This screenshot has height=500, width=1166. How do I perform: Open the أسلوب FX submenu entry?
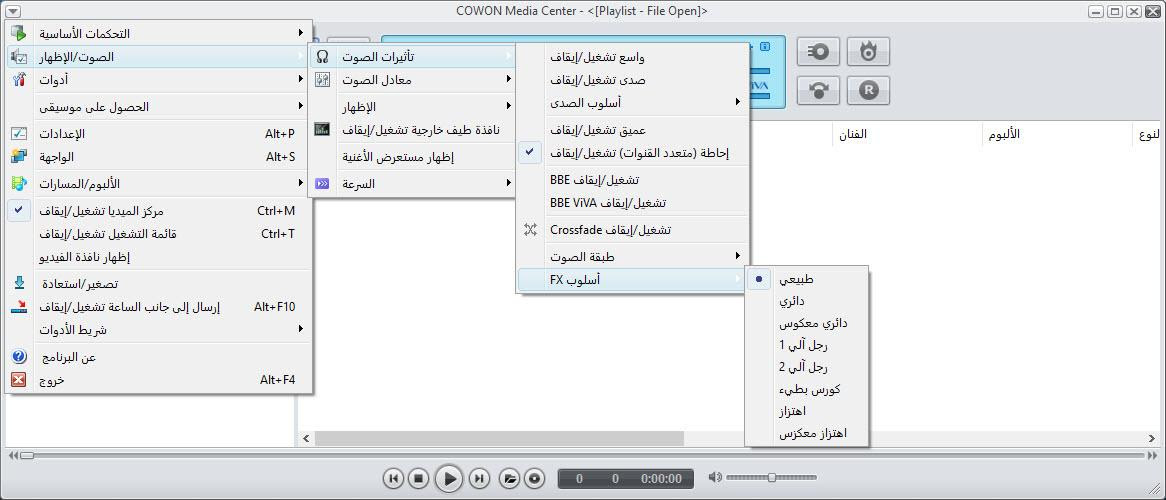point(633,279)
